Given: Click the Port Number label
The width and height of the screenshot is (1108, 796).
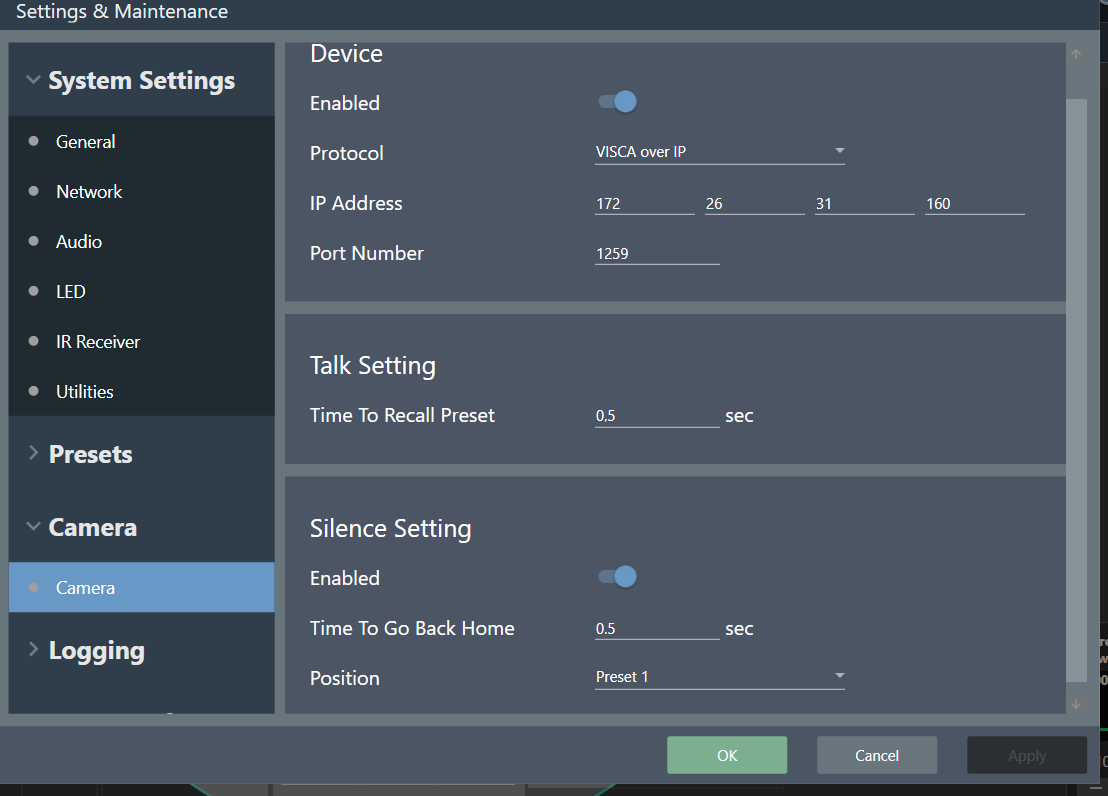Looking at the screenshot, I should click(x=367, y=253).
